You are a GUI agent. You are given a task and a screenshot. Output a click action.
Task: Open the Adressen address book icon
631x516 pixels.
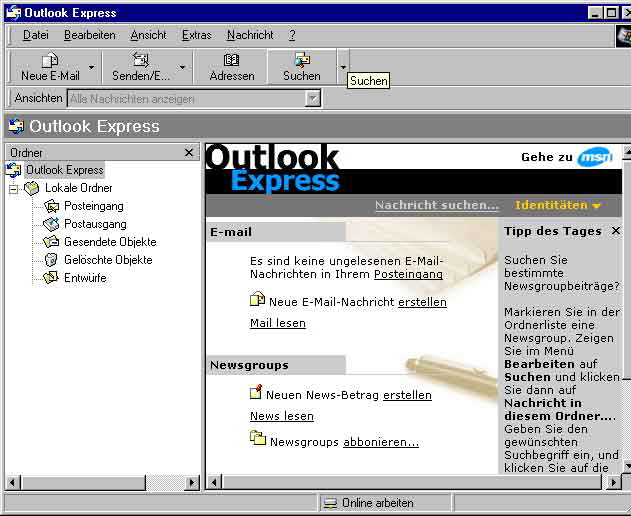coord(232,61)
